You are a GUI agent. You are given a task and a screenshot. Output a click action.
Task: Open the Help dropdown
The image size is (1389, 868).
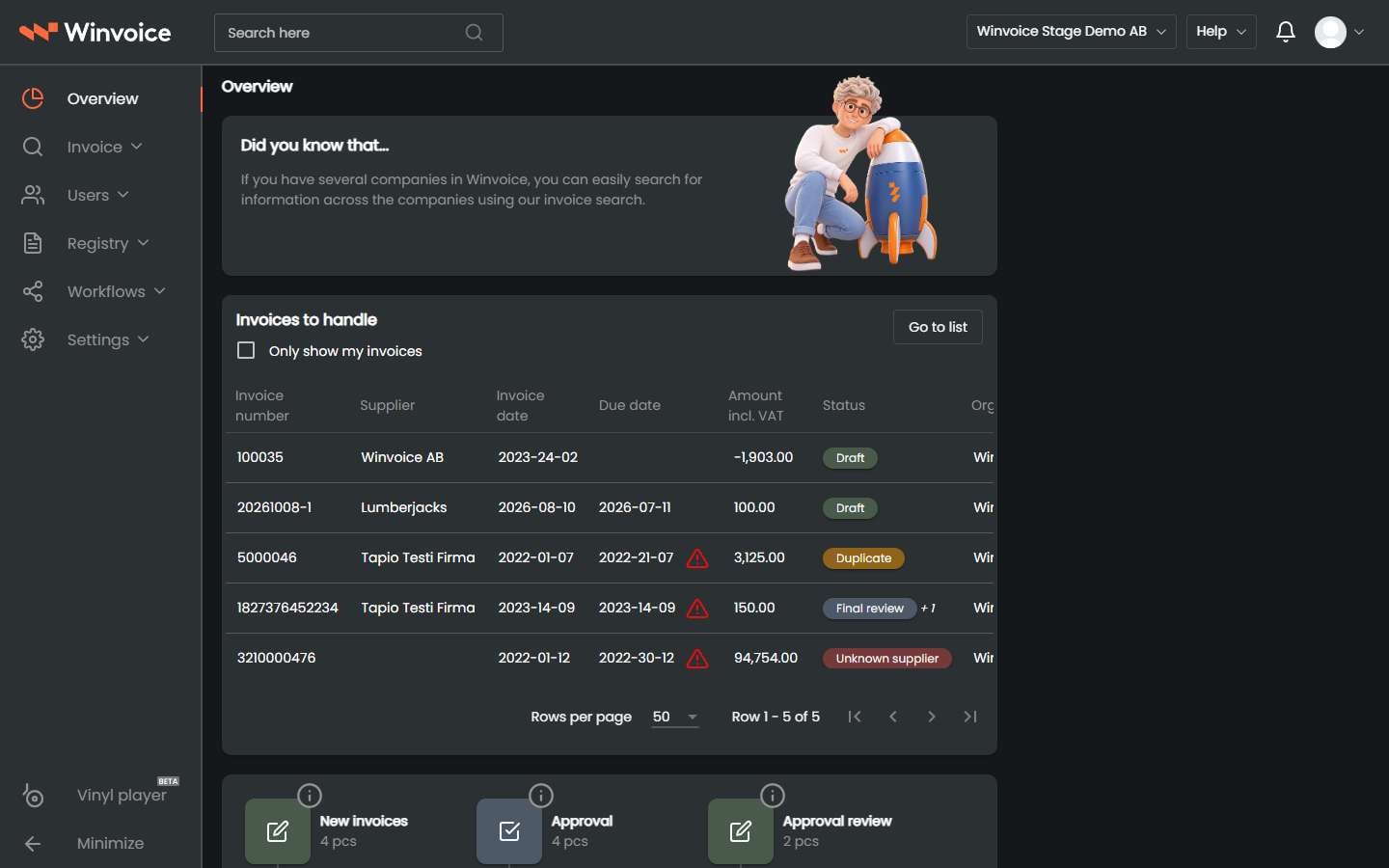(x=1221, y=32)
